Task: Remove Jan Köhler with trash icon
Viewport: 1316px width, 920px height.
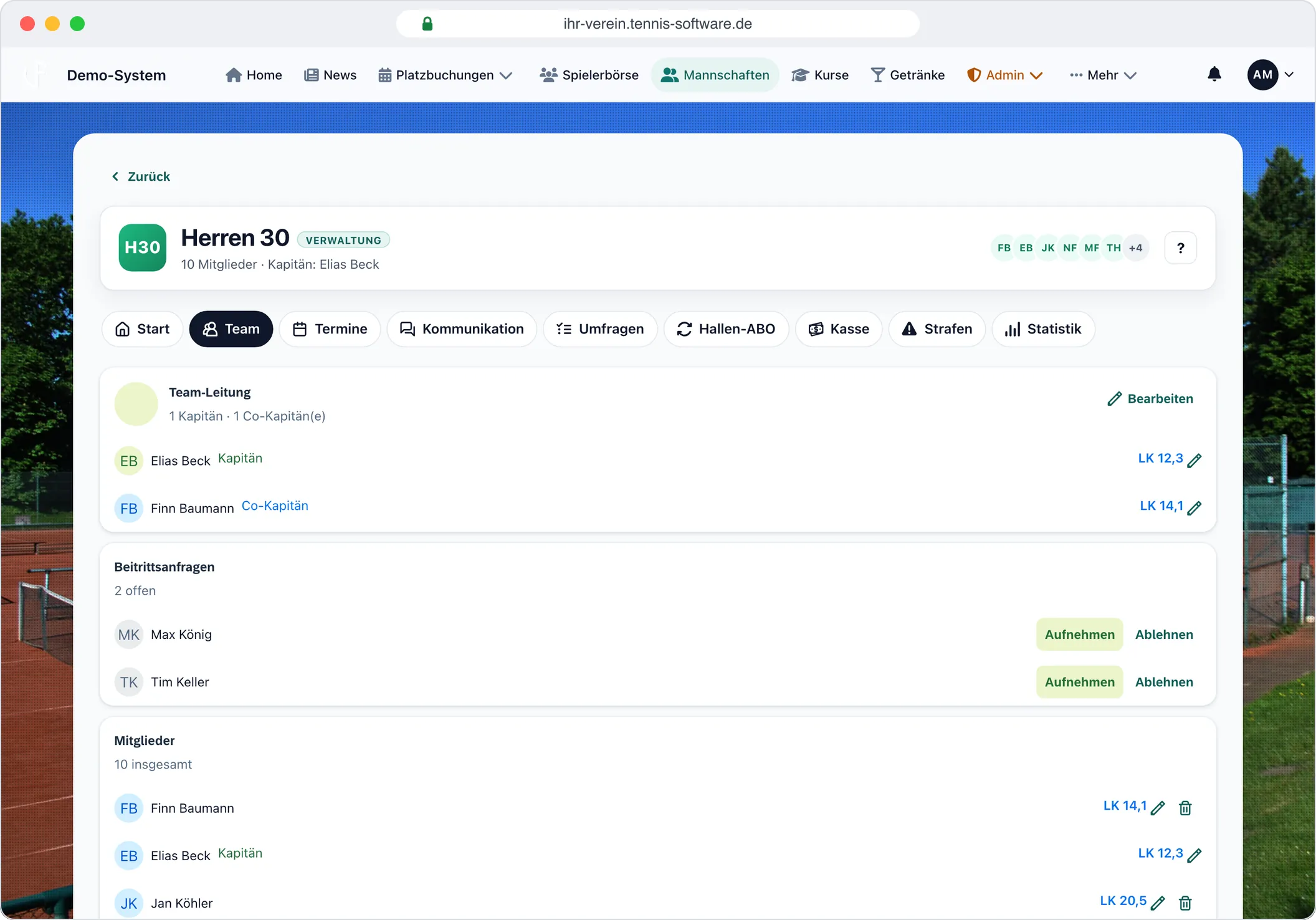Action: [x=1185, y=903]
